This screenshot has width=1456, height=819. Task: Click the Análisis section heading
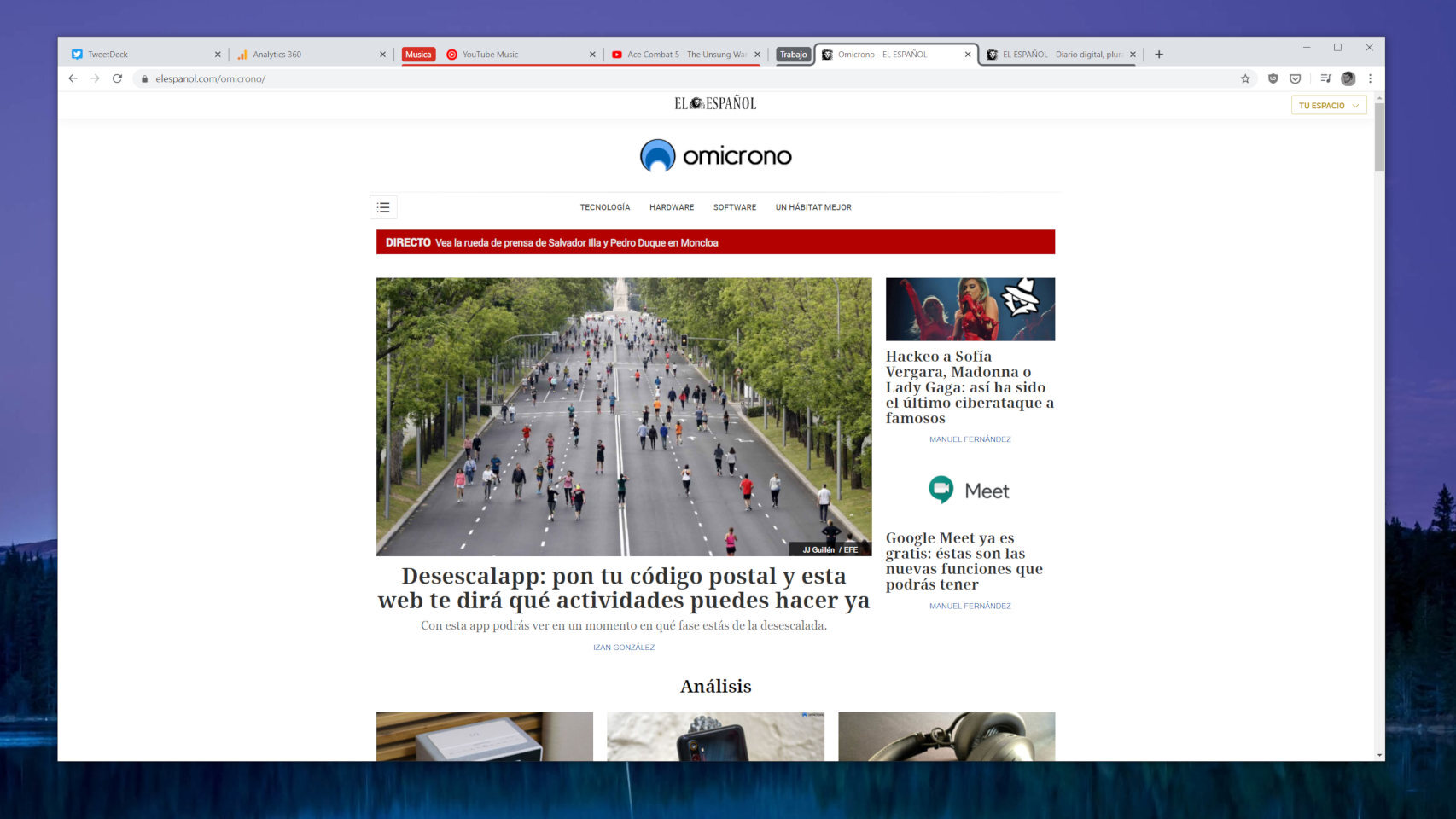(x=715, y=686)
